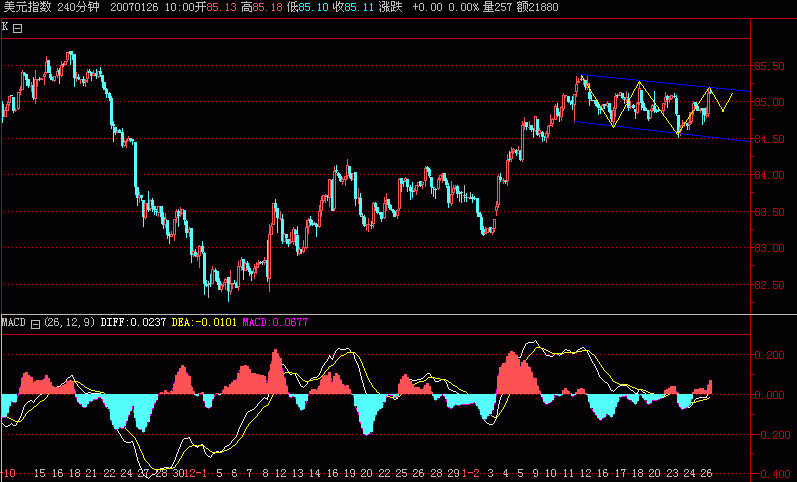Image resolution: width=797 pixels, height=482 pixels.
Task: Click the high price 85.18
Action: [x=267, y=7]
